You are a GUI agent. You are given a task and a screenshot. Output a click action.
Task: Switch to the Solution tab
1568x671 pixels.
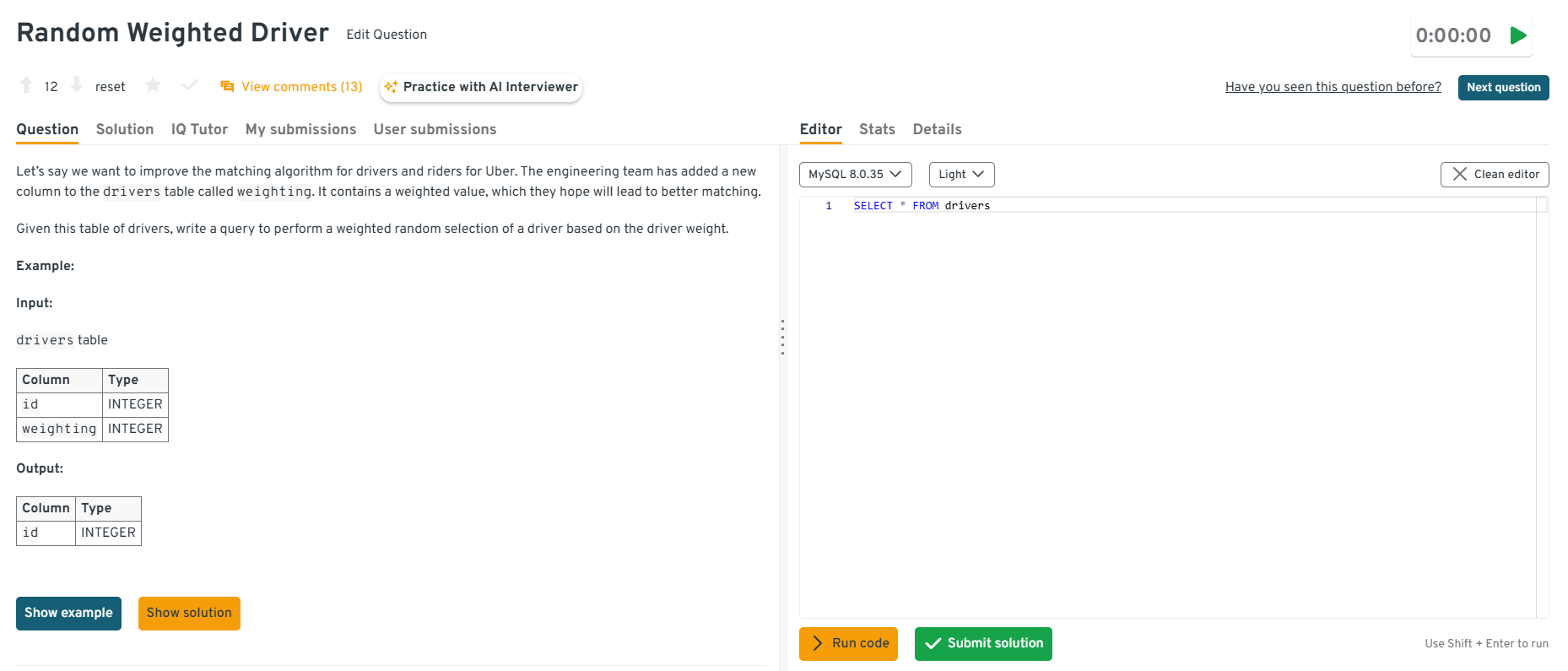pos(125,129)
